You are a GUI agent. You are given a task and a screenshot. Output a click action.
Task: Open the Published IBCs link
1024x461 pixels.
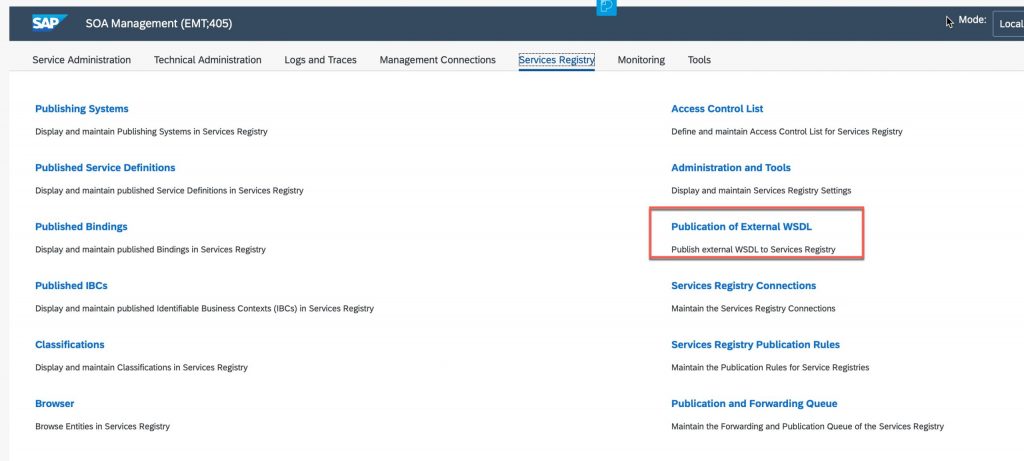point(71,285)
